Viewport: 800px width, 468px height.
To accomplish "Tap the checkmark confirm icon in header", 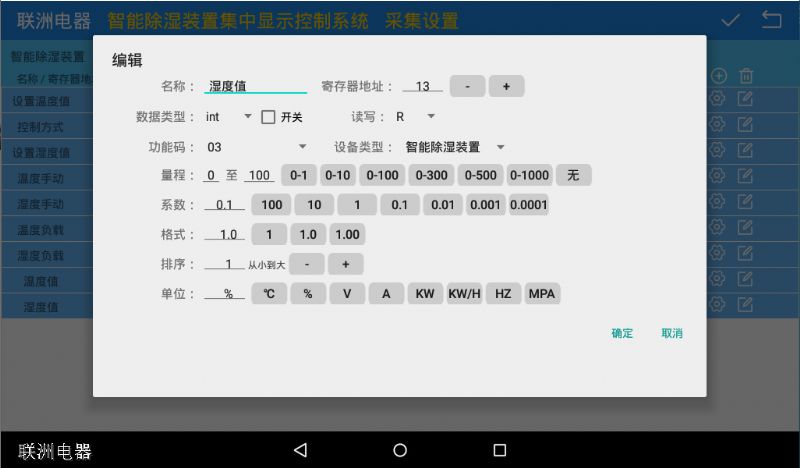I will coord(731,20).
